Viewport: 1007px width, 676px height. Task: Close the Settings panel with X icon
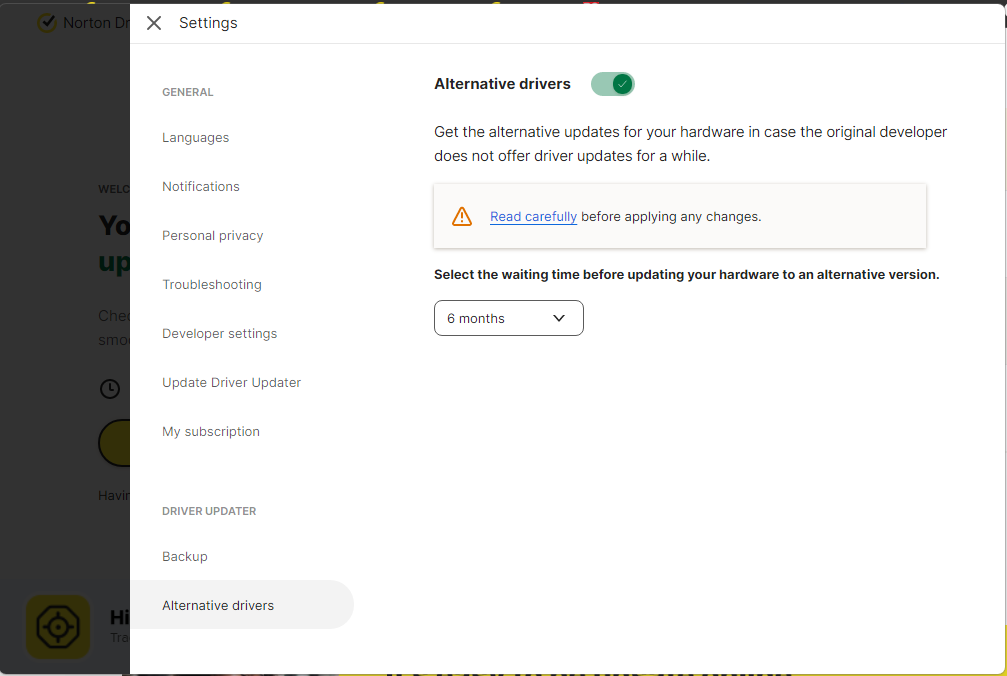[x=154, y=23]
